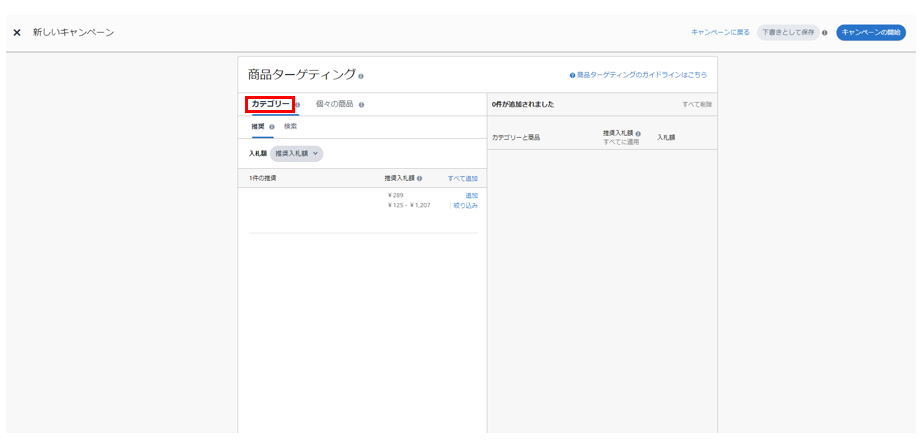Click the 入札額 column header in right panel
Image resolution: width=924 pixels, height=445 pixels.
pyautogui.click(x=666, y=137)
